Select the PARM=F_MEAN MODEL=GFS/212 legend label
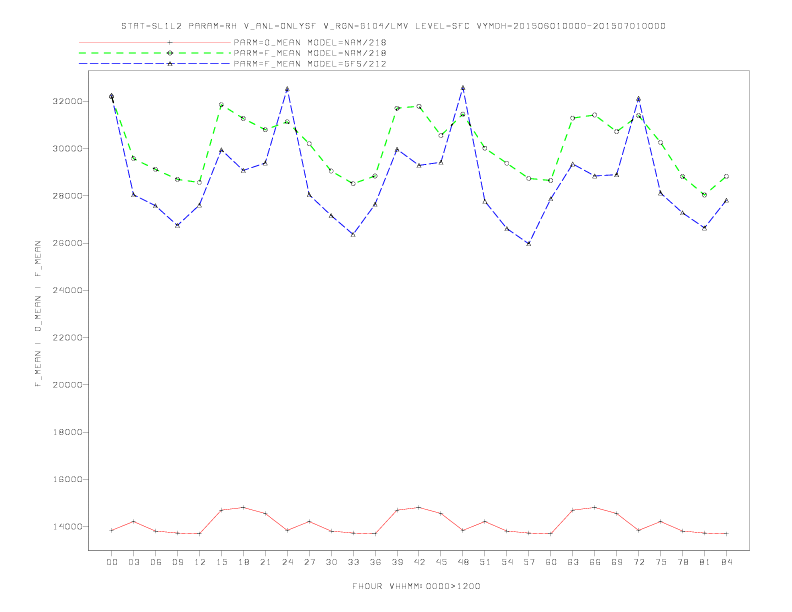Image resolution: width=792 pixels, height=612 pixels. point(310,64)
